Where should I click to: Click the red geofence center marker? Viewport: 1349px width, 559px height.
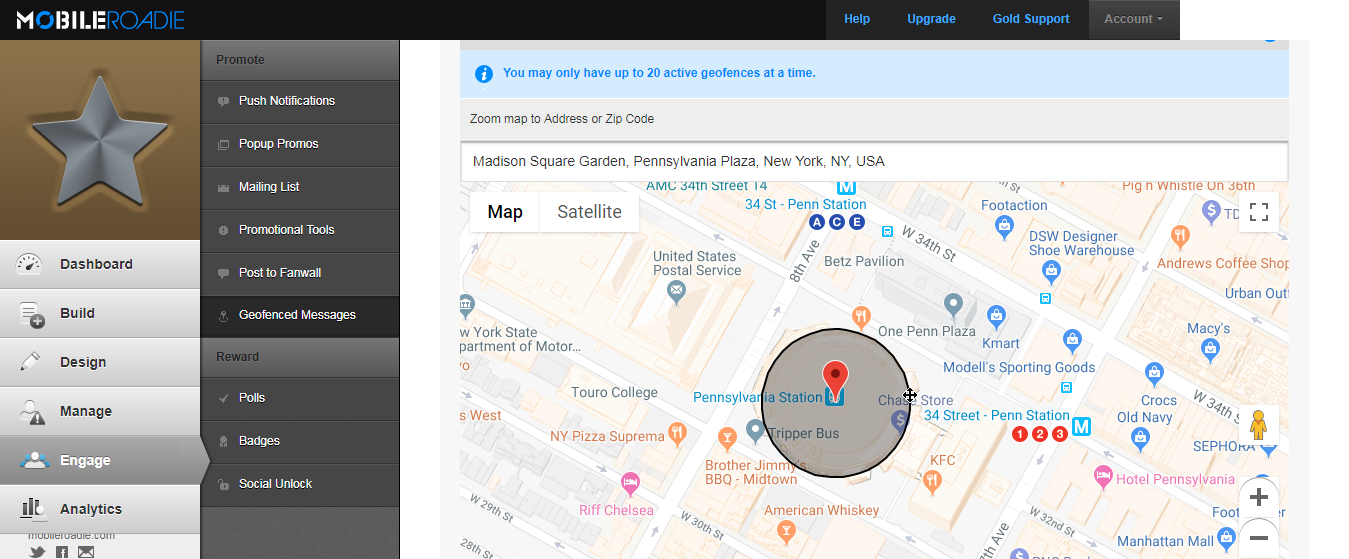[x=834, y=382]
